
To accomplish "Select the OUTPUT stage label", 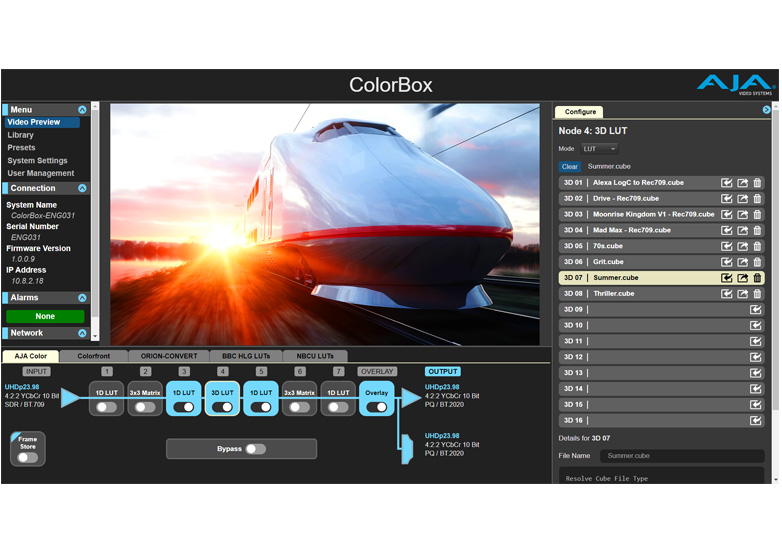I will pos(443,371).
